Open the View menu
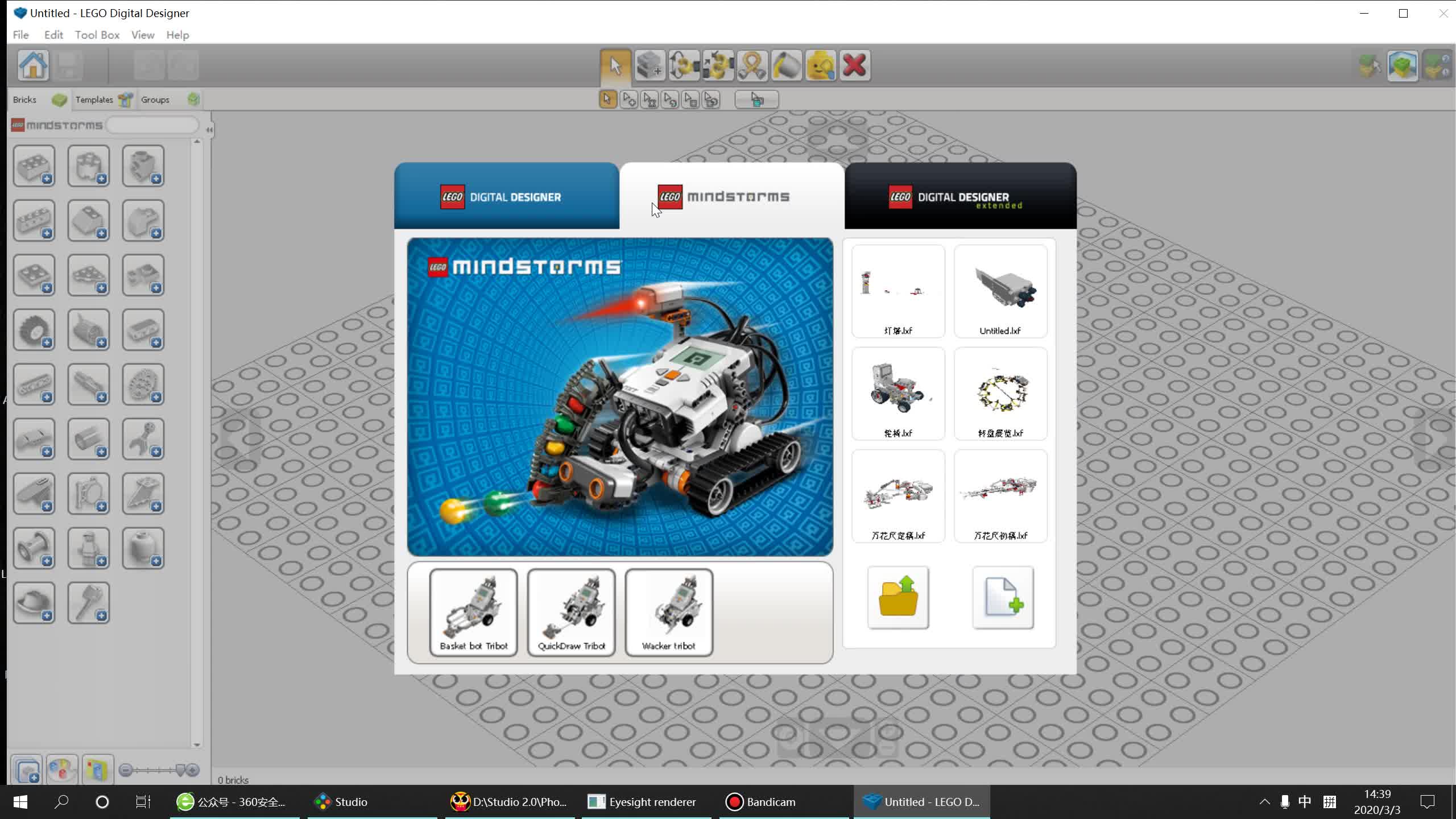1456x819 pixels. pos(143,35)
